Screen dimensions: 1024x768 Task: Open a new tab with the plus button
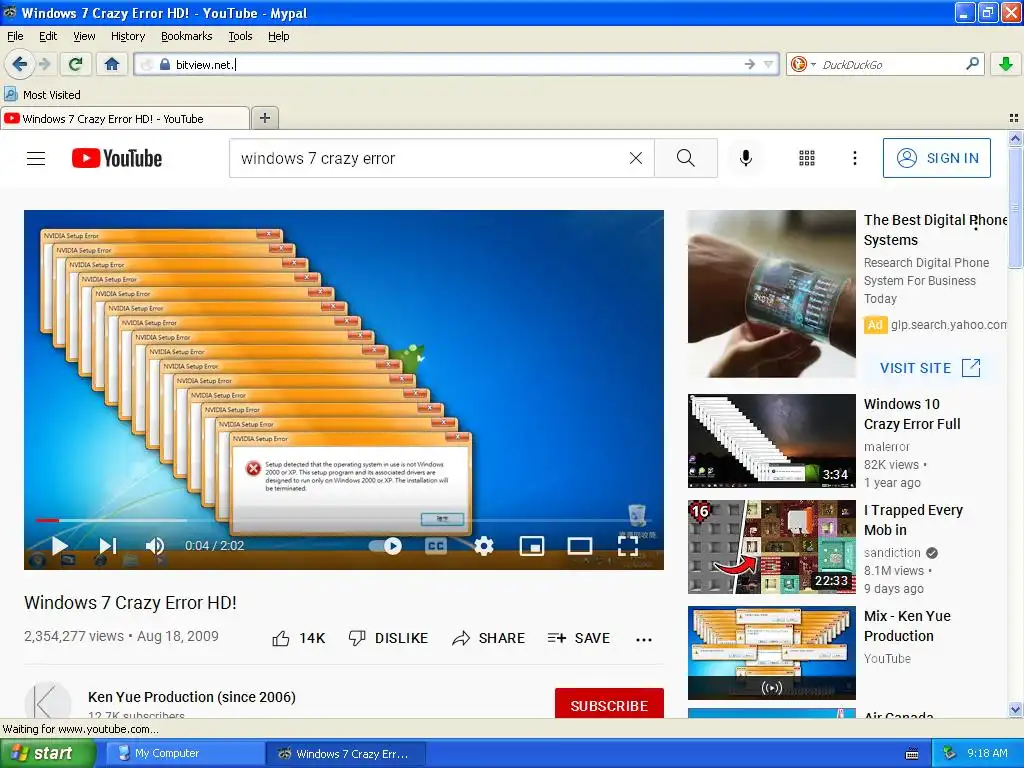point(264,118)
